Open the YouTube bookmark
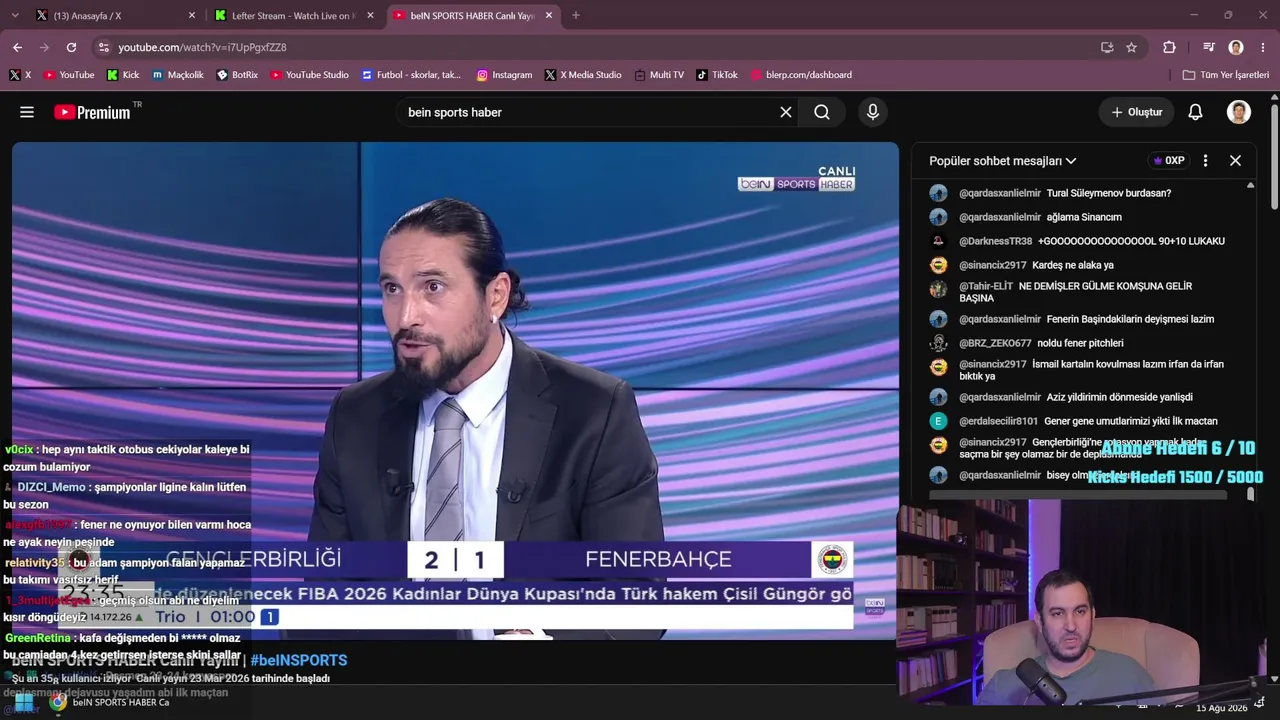 [68, 75]
